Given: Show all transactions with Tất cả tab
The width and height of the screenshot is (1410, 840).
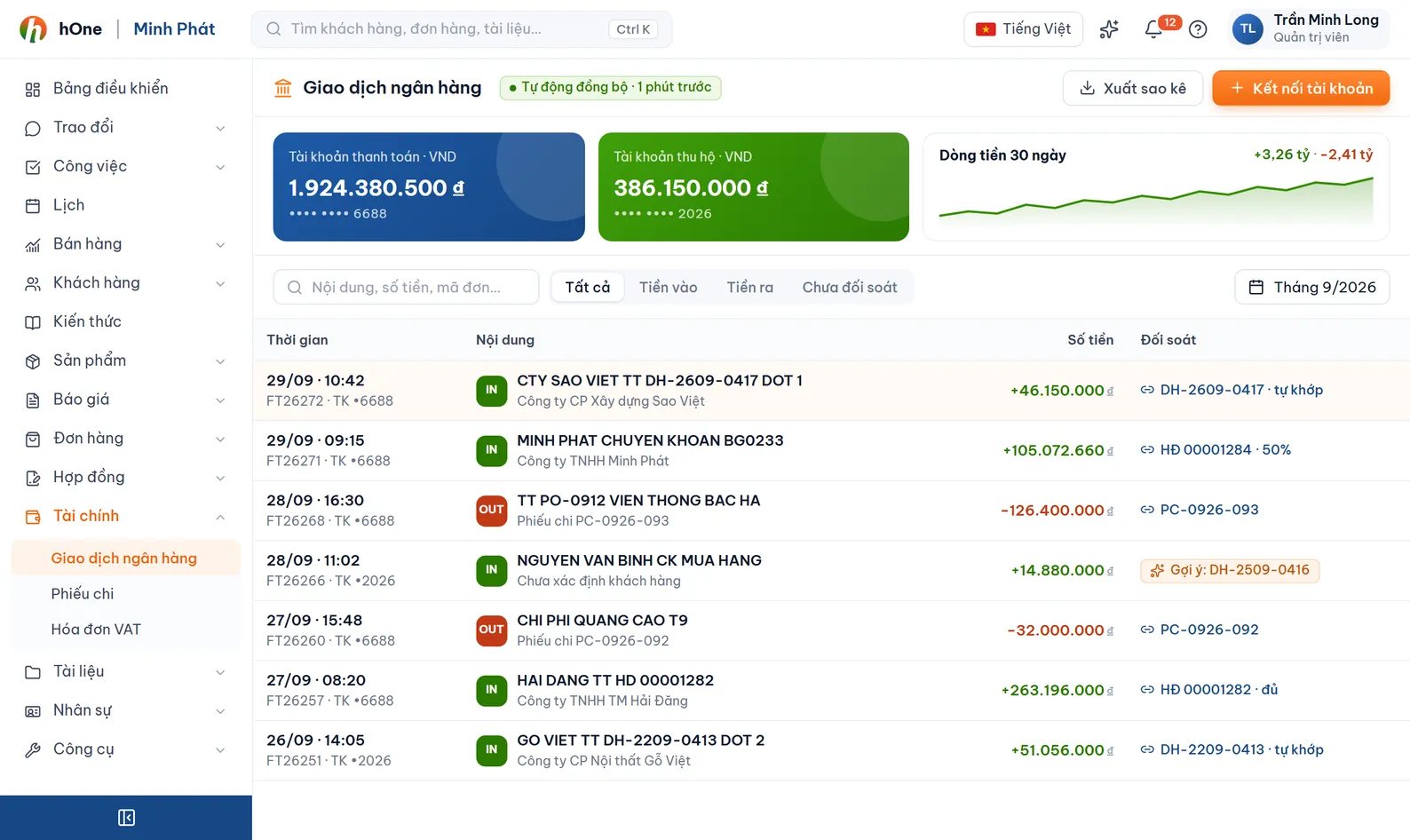Looking at the screenshot, I should click(588, 288).
